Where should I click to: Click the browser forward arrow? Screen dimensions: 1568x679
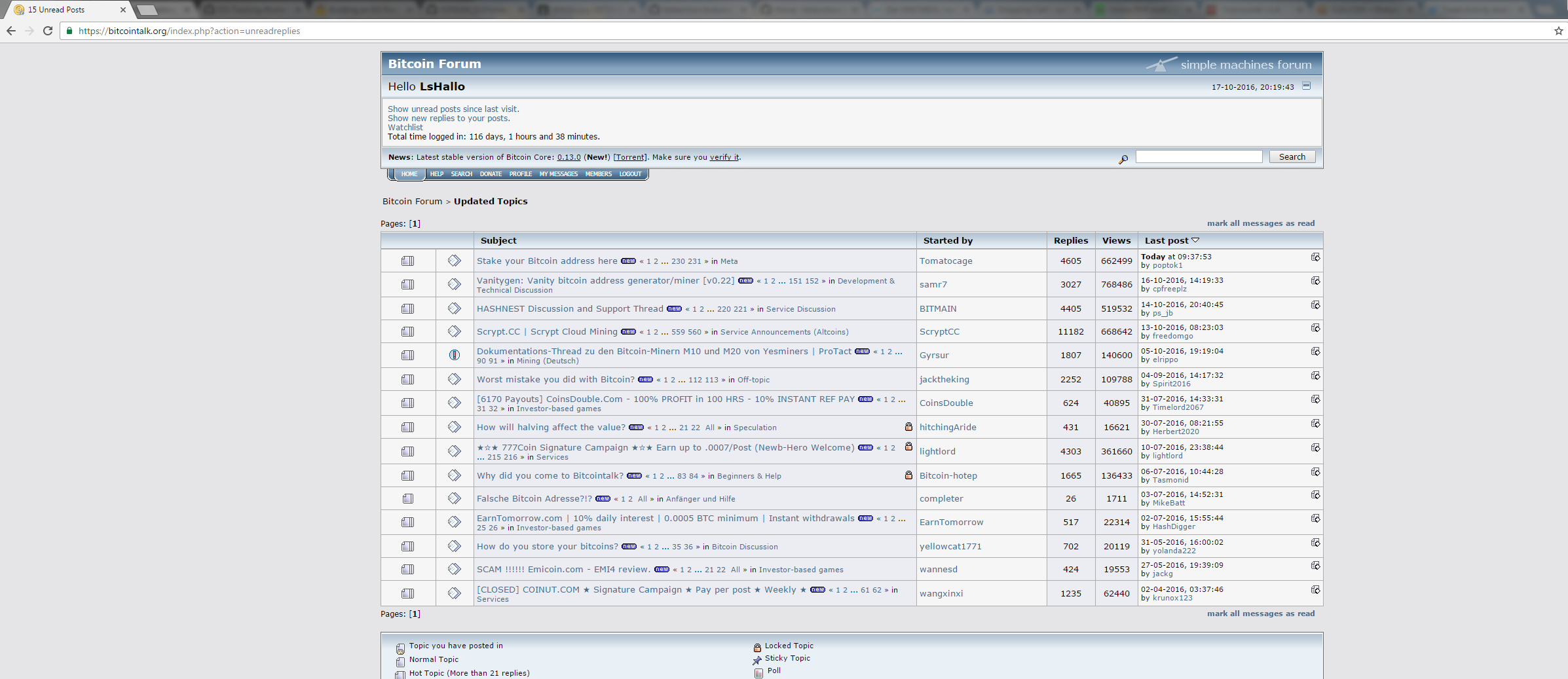click(x=29, y=31)
